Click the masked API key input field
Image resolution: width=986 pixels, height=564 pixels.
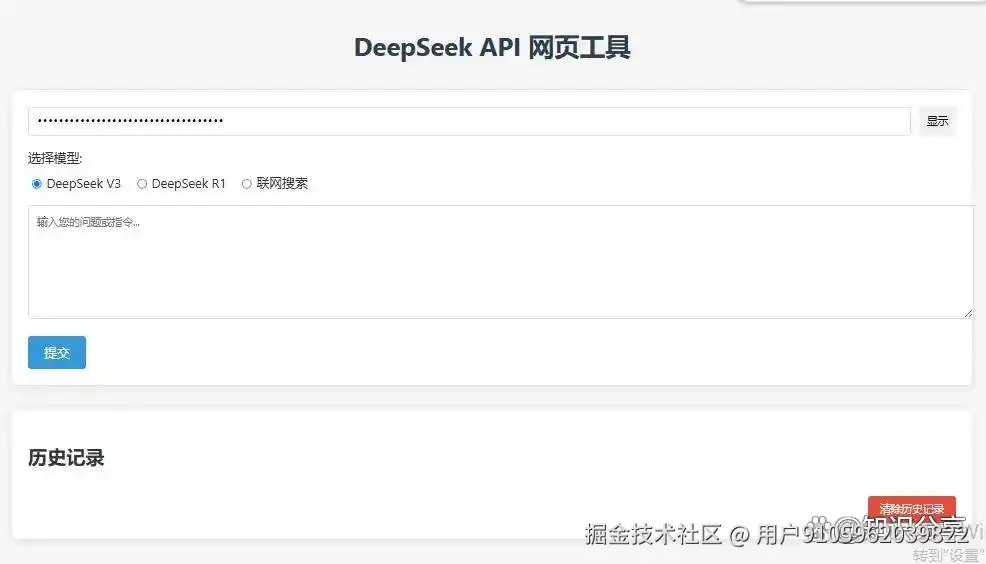[469, 121]
